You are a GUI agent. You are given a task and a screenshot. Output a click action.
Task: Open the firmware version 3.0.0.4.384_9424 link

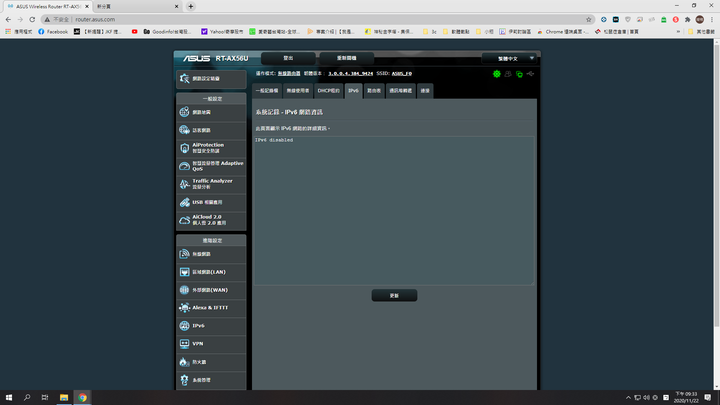(350, 73)
